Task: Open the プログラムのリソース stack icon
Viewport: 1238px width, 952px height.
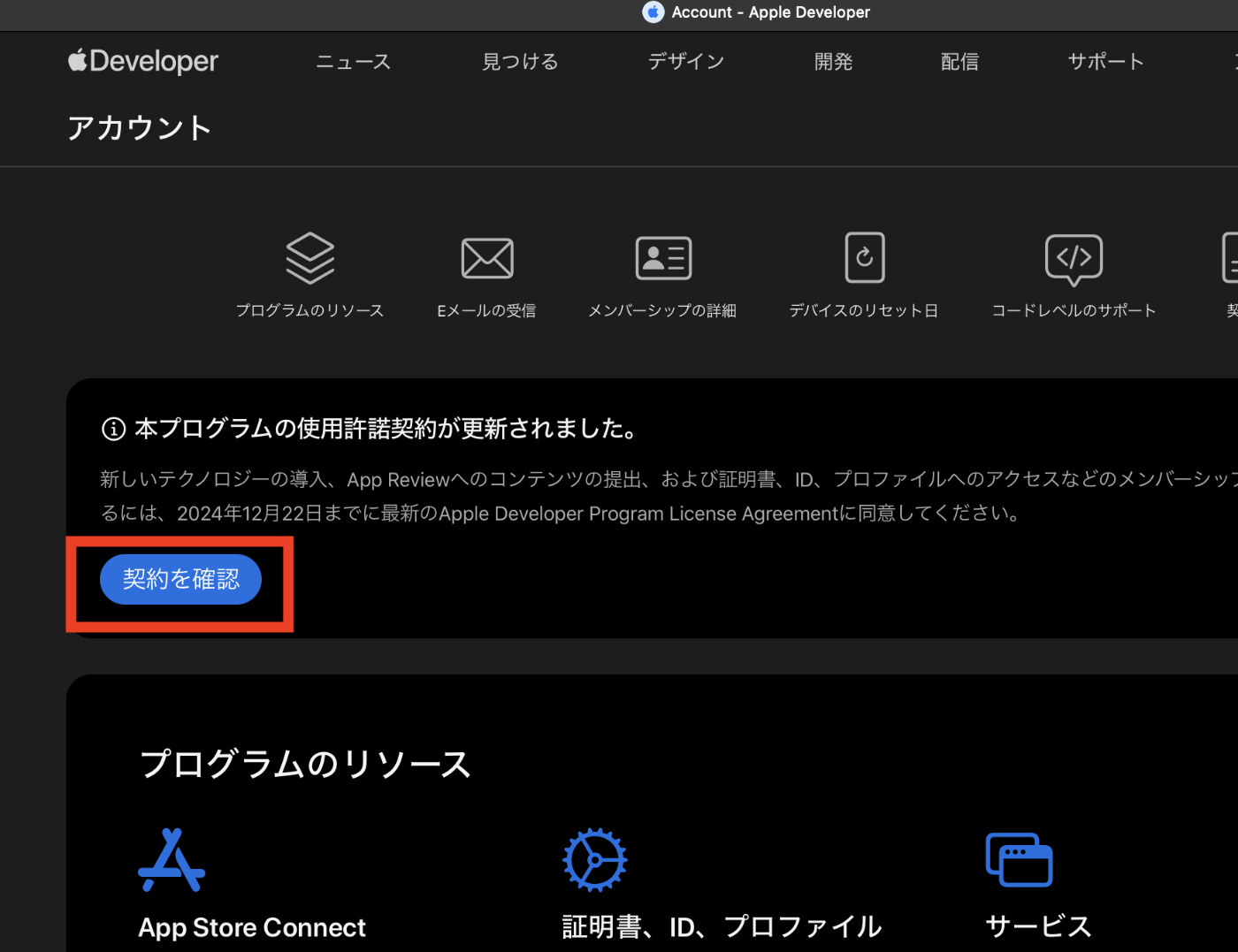Action: (x=310, y=258)
